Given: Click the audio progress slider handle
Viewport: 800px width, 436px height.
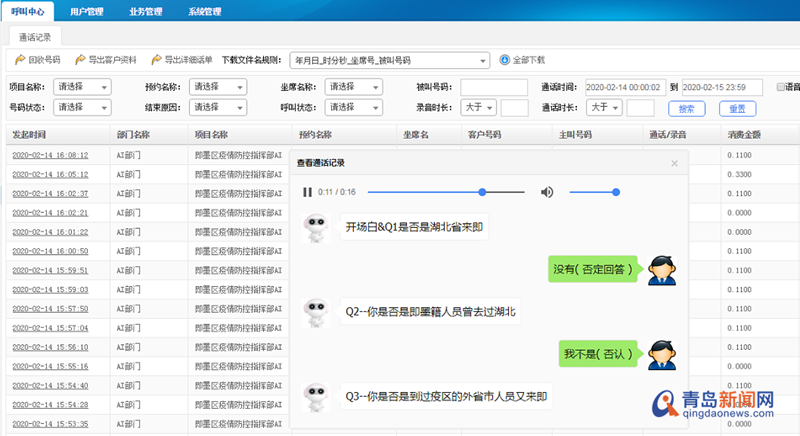Looking at the screenshot, I should pos(482,192).
